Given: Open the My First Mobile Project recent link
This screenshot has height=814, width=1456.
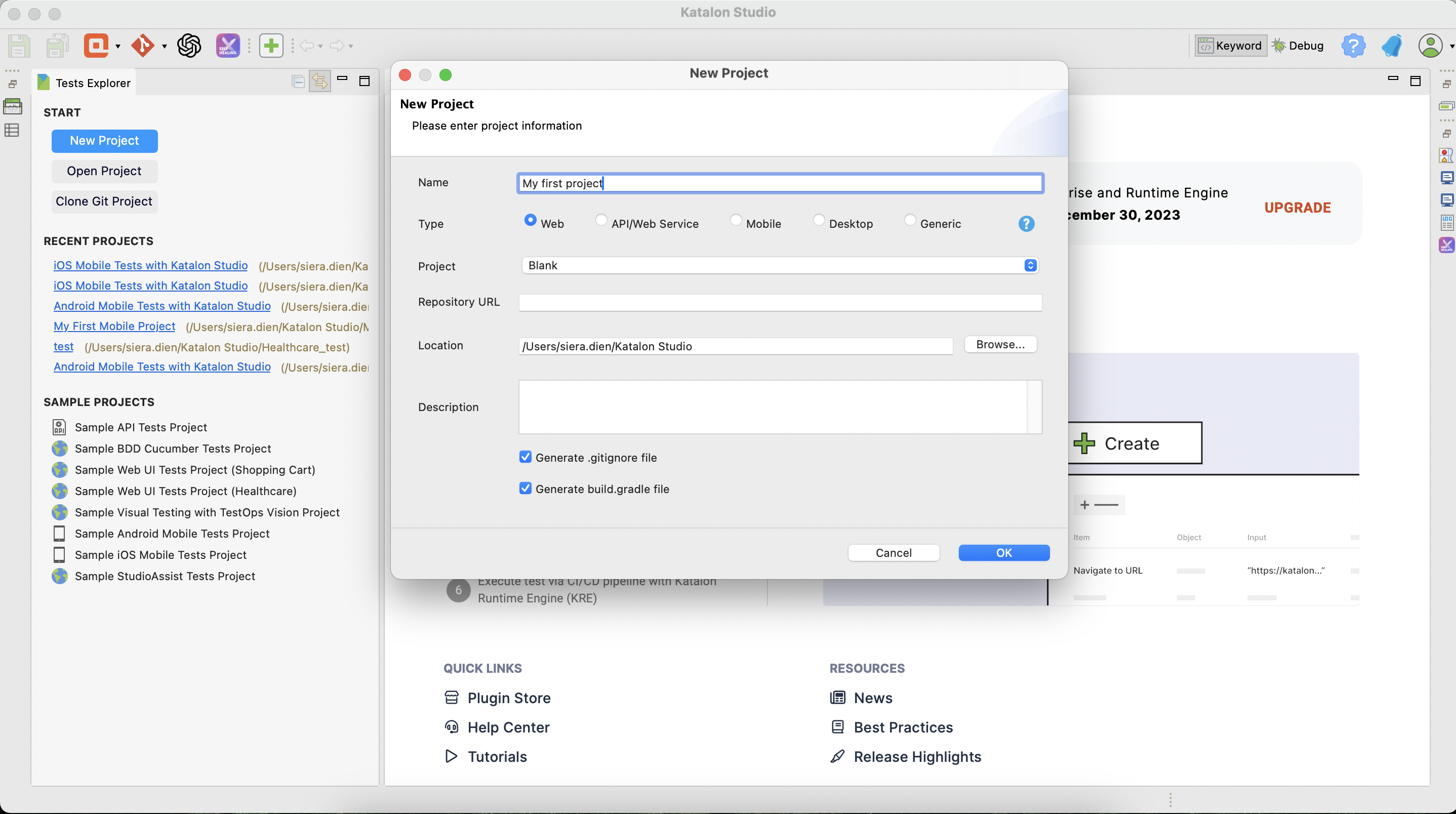Looking at the screenshot, I should coord(115,326).
